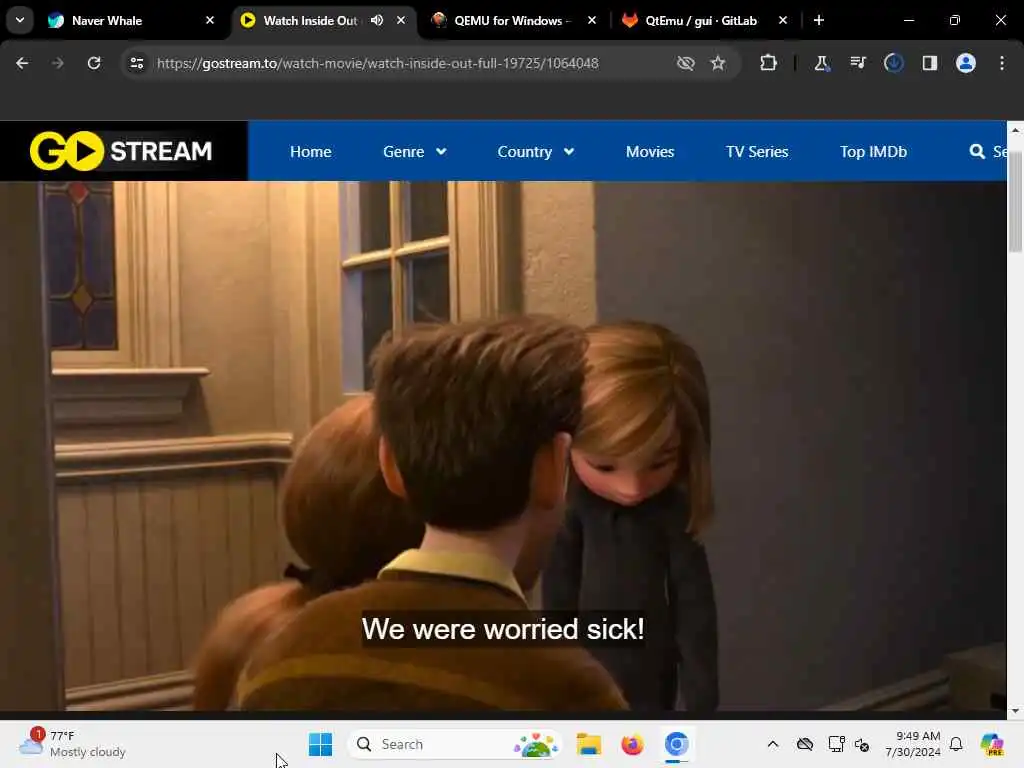Open the cloud sync tray icon
Viewport: 1024px width, 768px height.
point(805,744)
